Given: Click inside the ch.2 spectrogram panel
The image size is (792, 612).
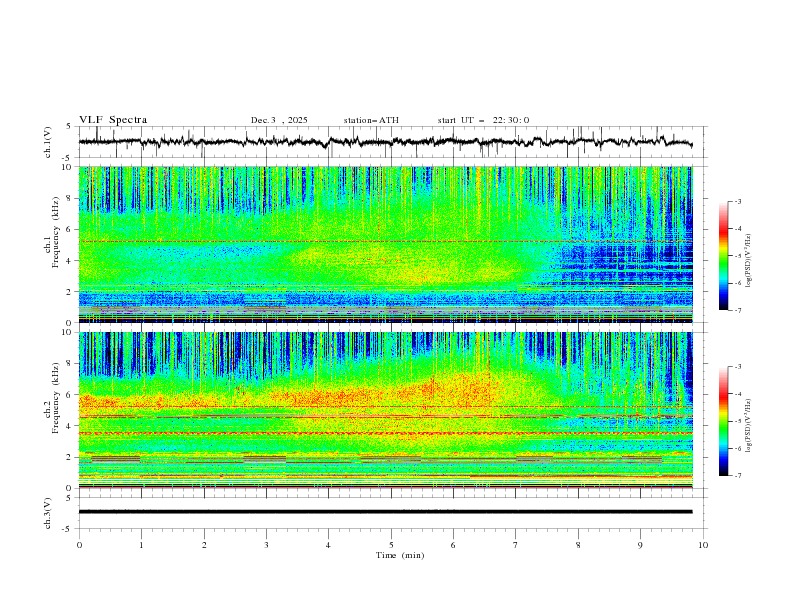Looking at the screenshot, I should (385, 410).
